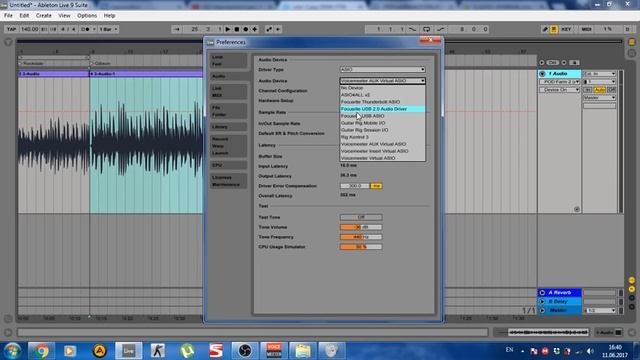Open the Create menu
This screenshot has height=360, width=640.
click(x=44, y=16)
